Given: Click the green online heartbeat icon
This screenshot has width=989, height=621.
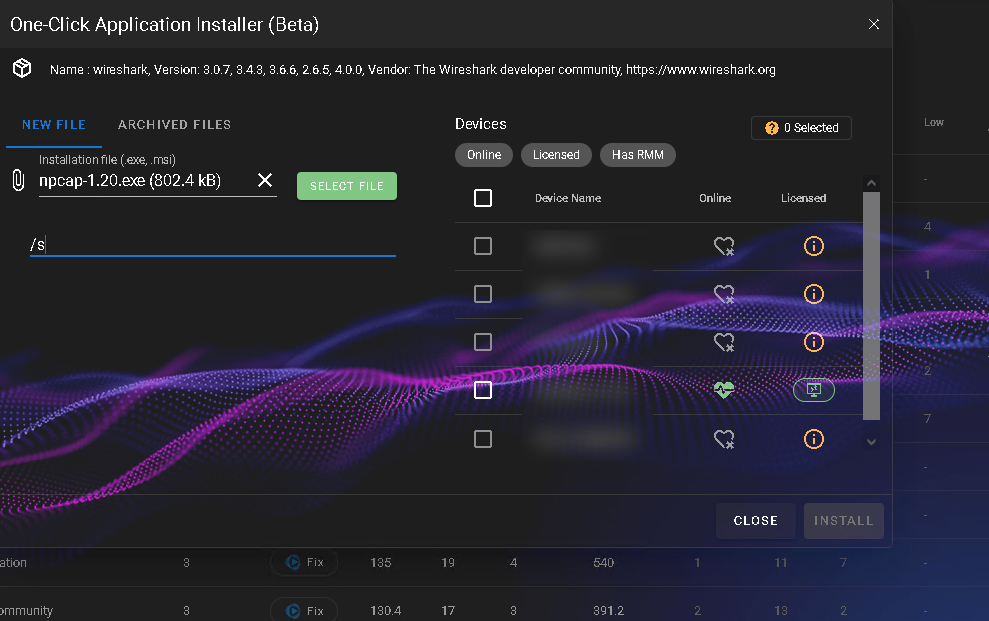Looking at the screenshot, I should 724,390.
